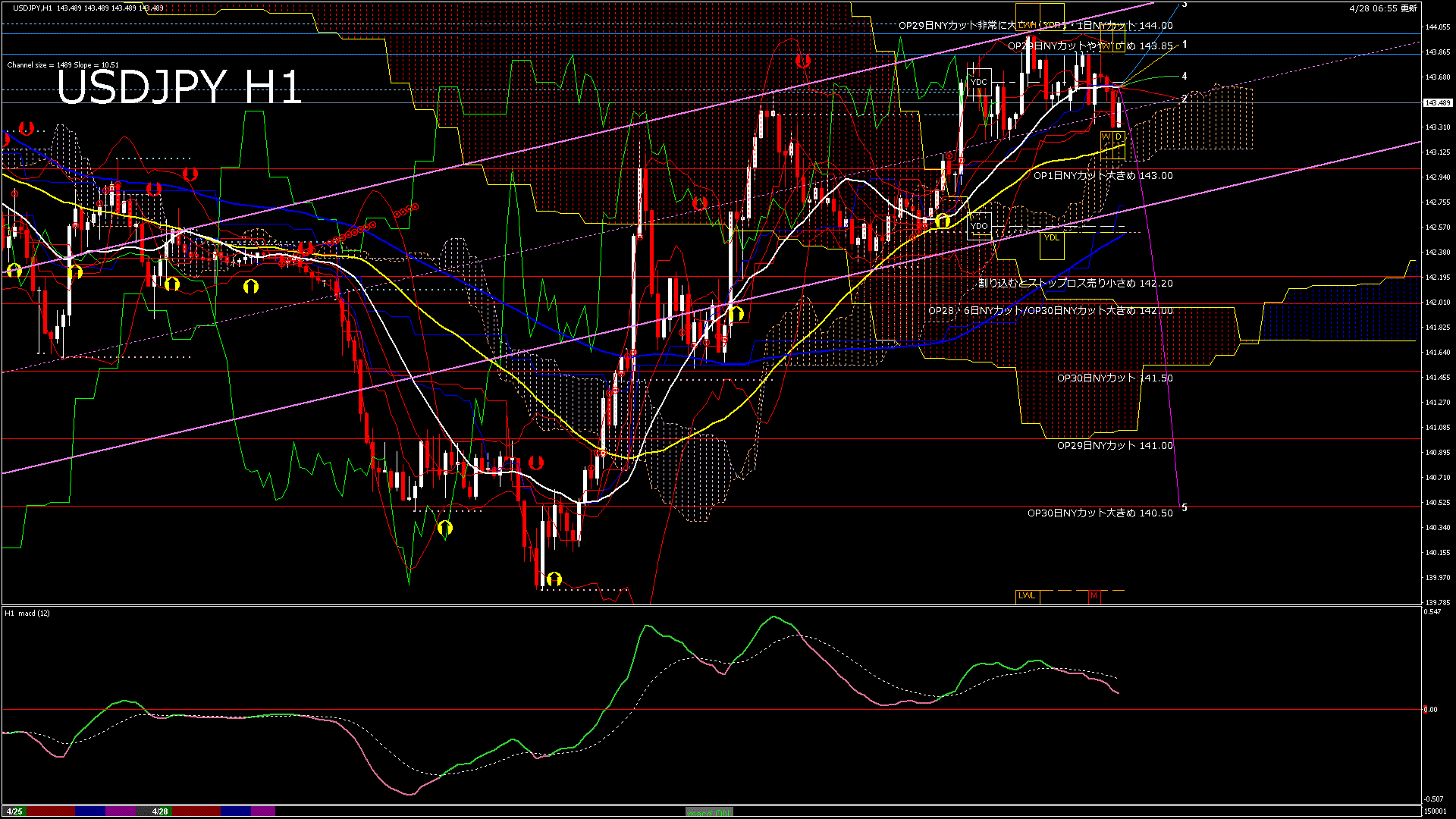The height and width of the screenshot is (819, 1456).
Task: Click the current price tag 143.489 on axis
Action: pos(1437,103)
